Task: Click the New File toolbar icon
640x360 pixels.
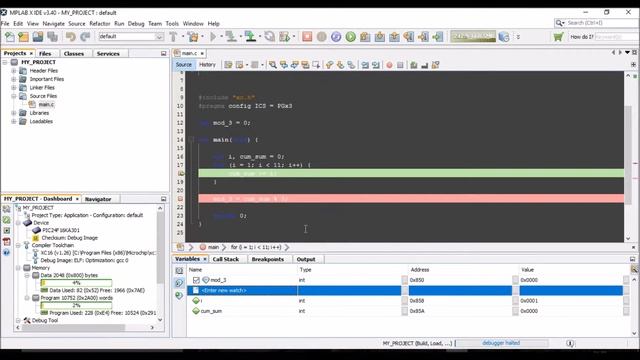Action: [9, 37]
